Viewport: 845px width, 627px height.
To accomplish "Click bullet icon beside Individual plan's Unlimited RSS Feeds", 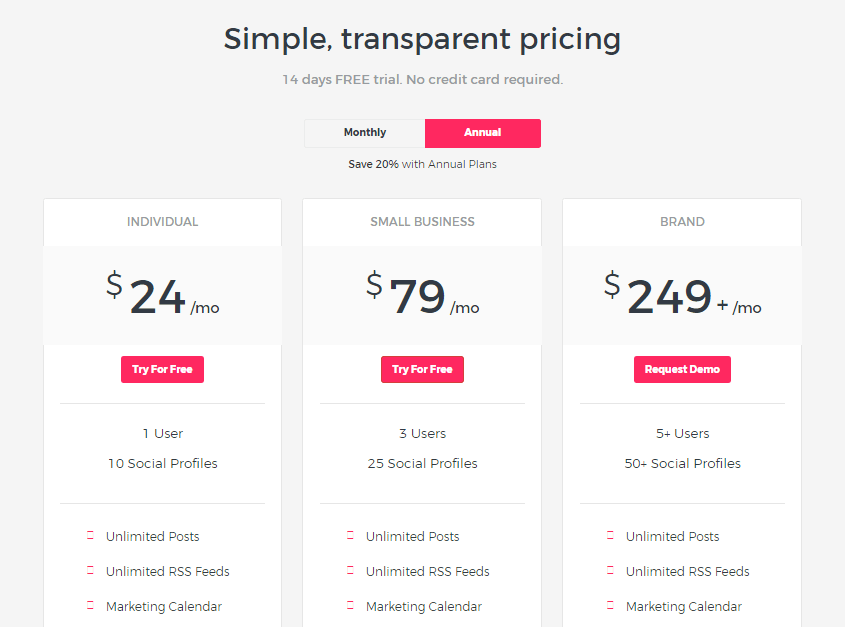I will [x=90, y=572].
